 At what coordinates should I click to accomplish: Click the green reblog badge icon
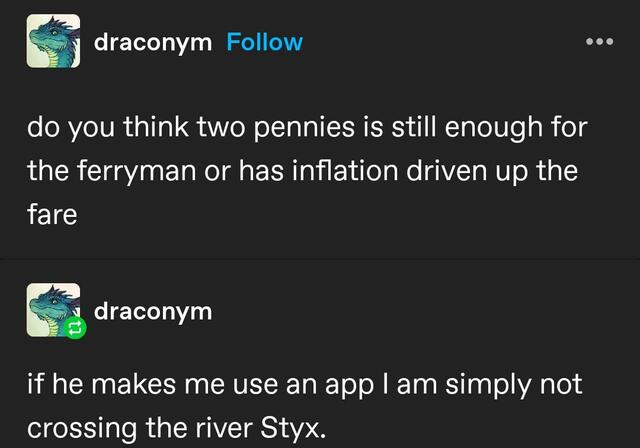[72, 328]
